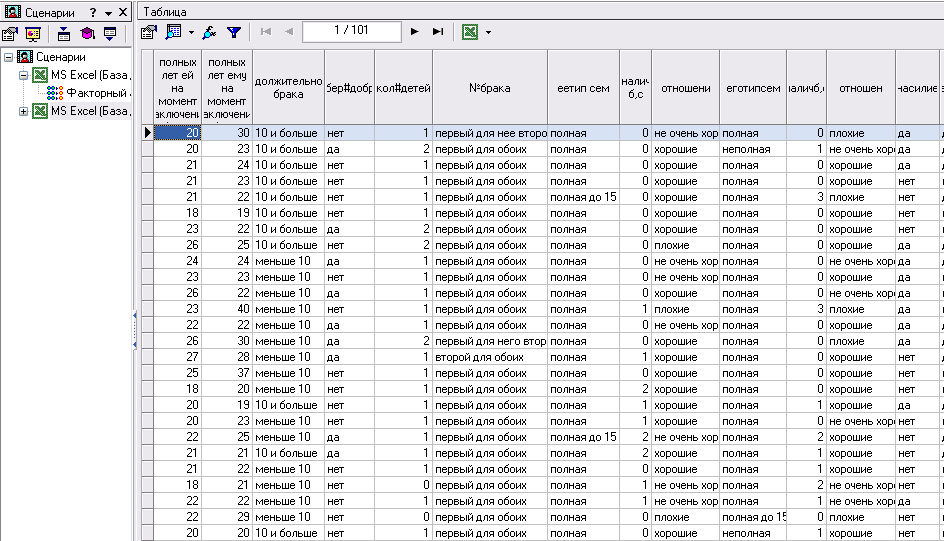Viewport: 944px width, 541px height.
Task: Click column header кол#детей
Action: click(403, 88)
